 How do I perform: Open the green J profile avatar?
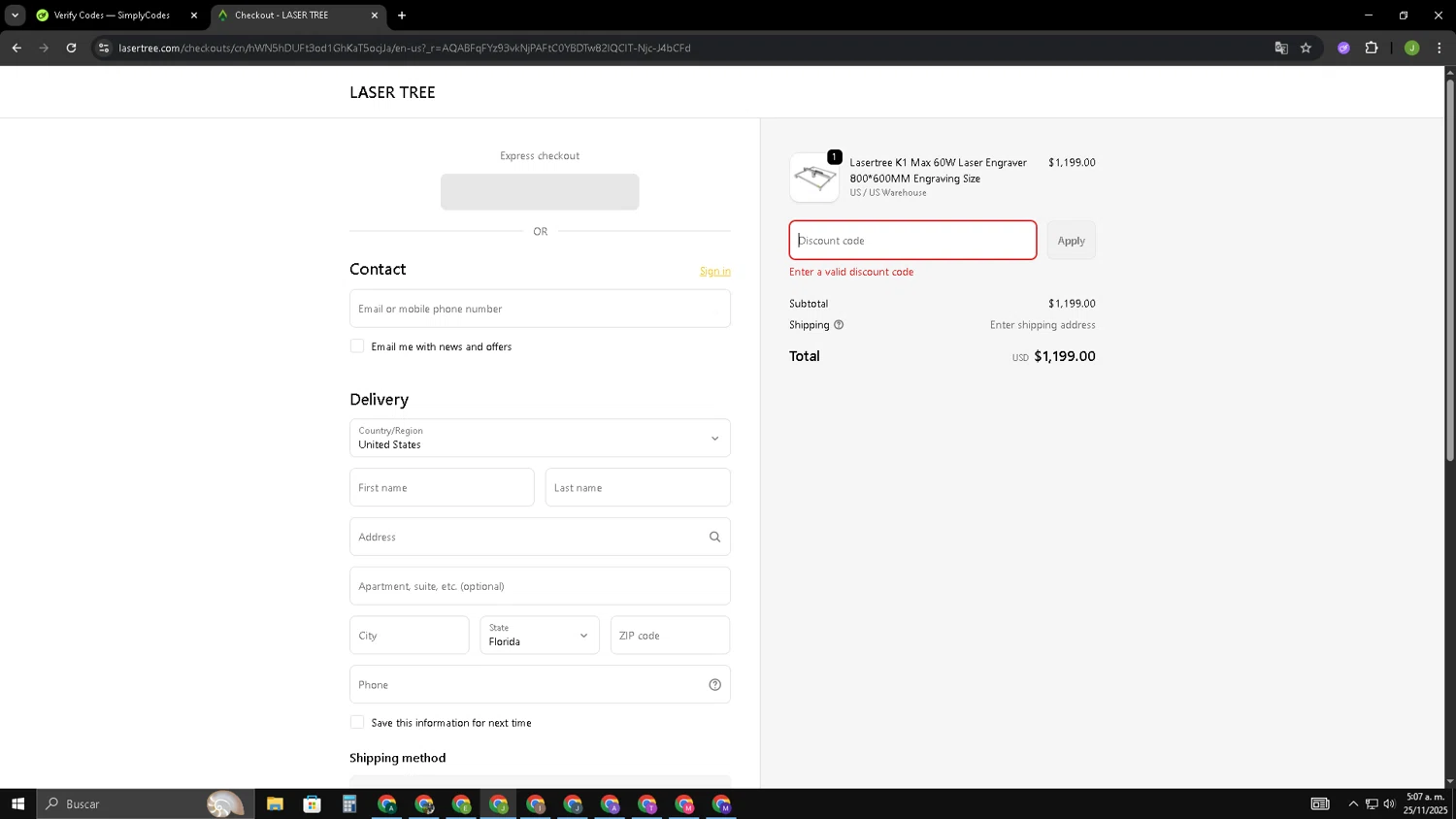[x=1411, y=48]
